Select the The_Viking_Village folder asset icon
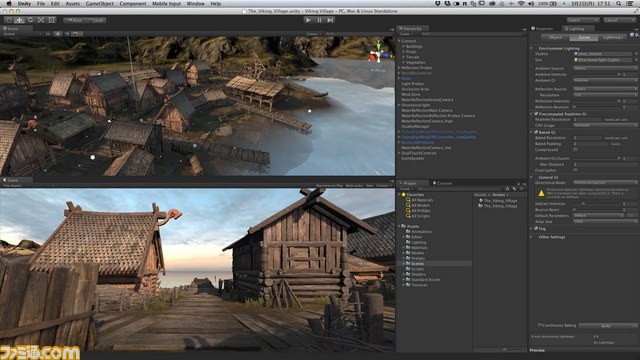 tap(481, 206)
